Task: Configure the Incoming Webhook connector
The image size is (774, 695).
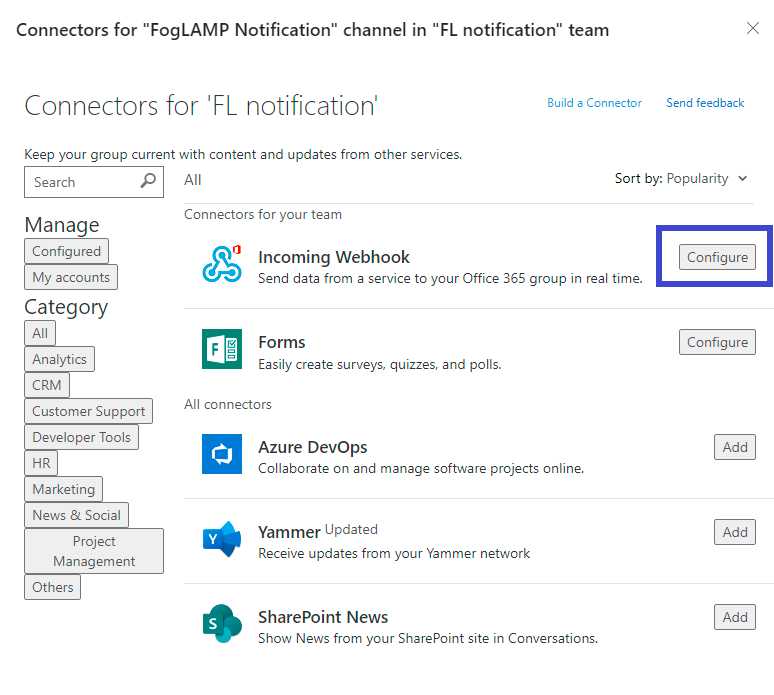Action: [x=717, y=257]
